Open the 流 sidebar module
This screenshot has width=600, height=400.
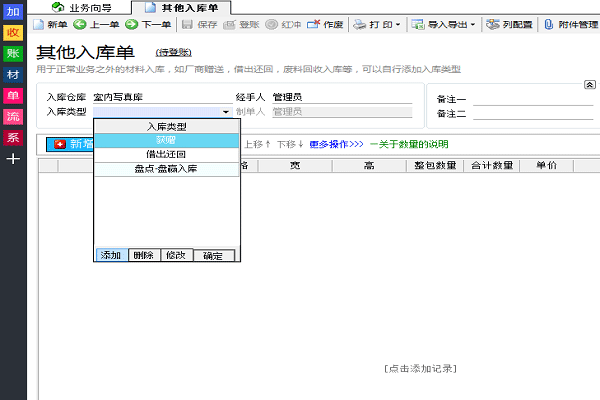13,117
